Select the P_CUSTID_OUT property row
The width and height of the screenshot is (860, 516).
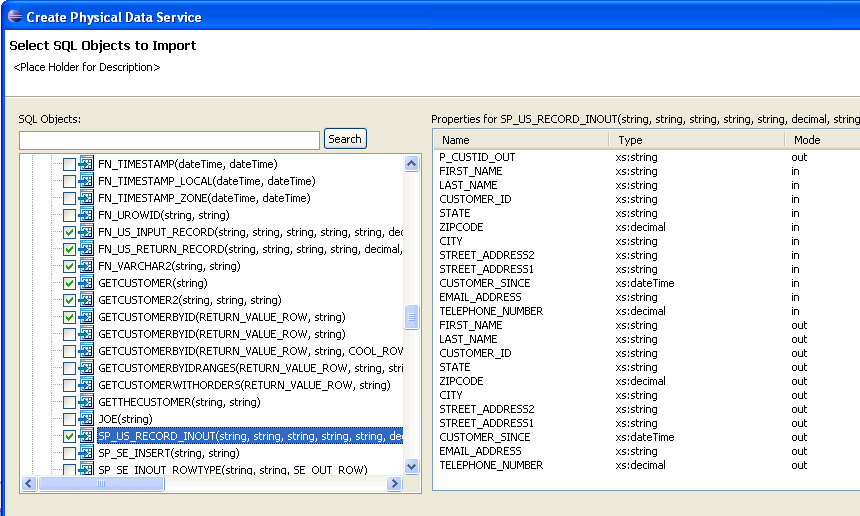click(x=647, y=157)
